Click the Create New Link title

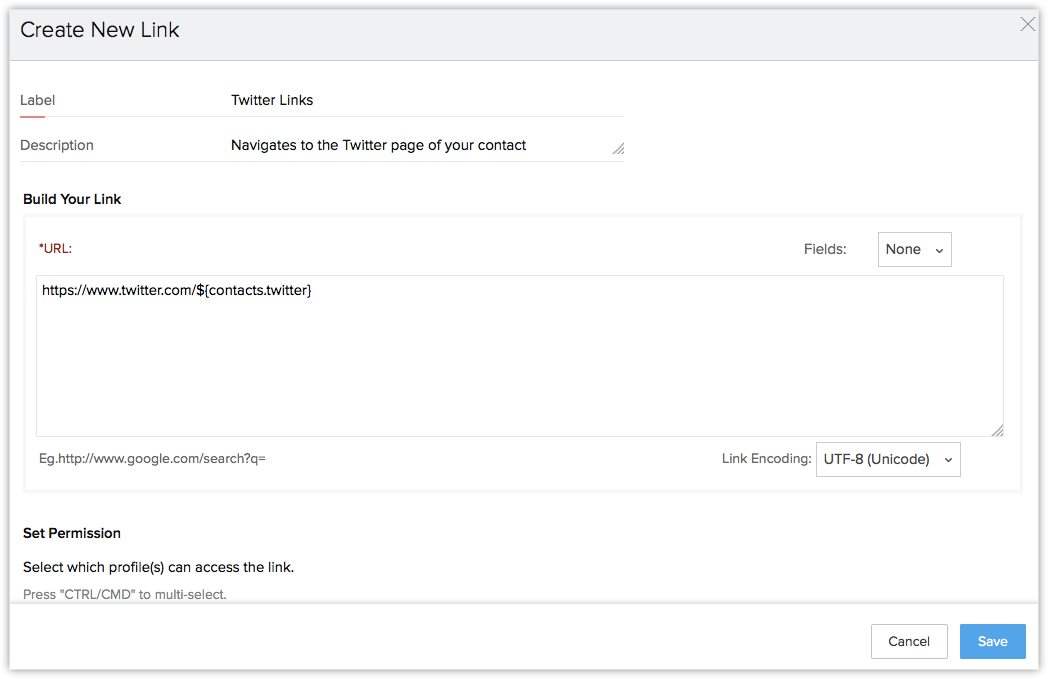(100, 30)
